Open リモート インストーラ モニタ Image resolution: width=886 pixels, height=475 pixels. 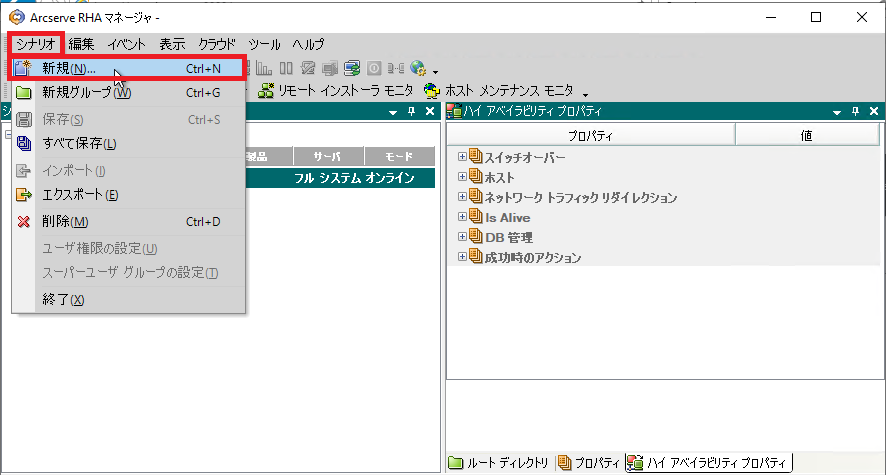336,90
